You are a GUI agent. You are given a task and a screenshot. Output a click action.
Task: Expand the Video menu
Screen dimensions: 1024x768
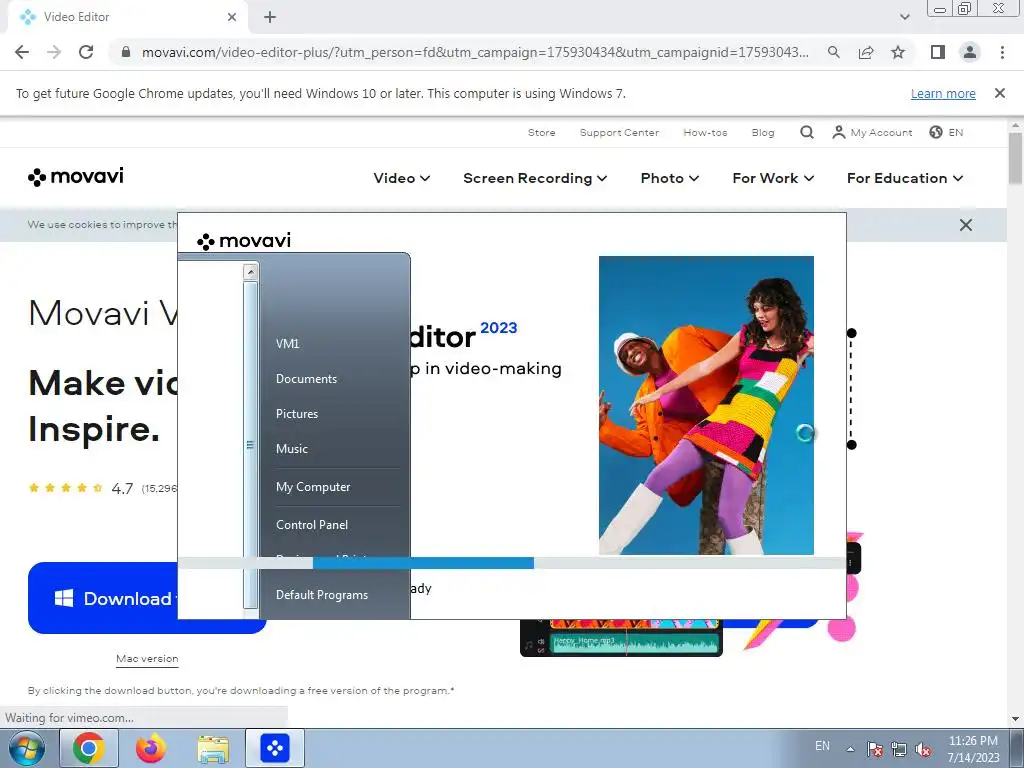[x=402, y=178]
